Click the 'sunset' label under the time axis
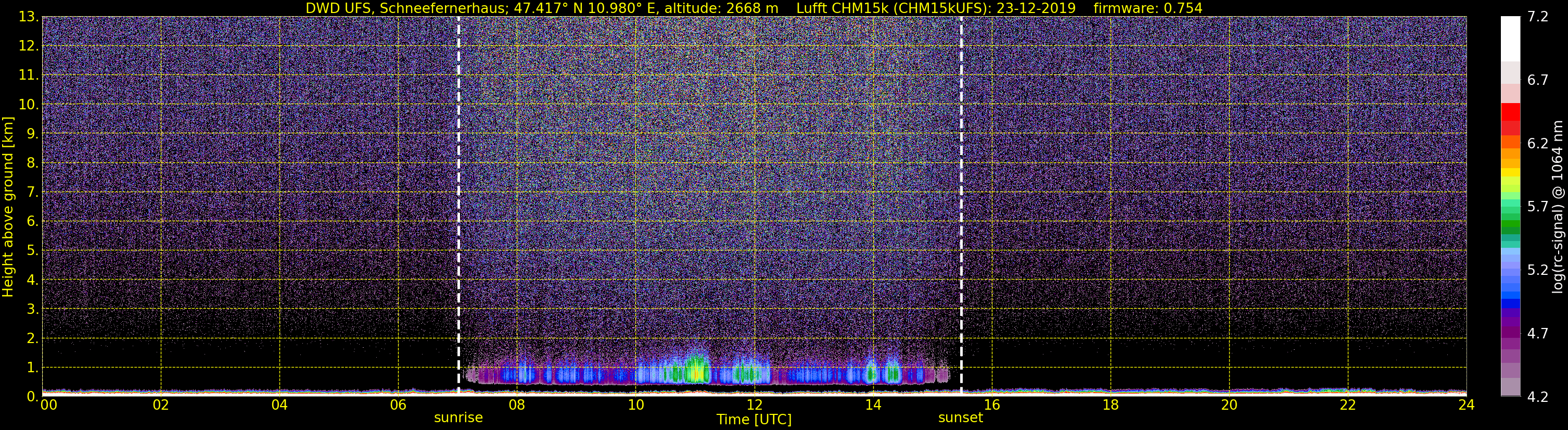Screen dimensions: 1568x430 [961, 418]
